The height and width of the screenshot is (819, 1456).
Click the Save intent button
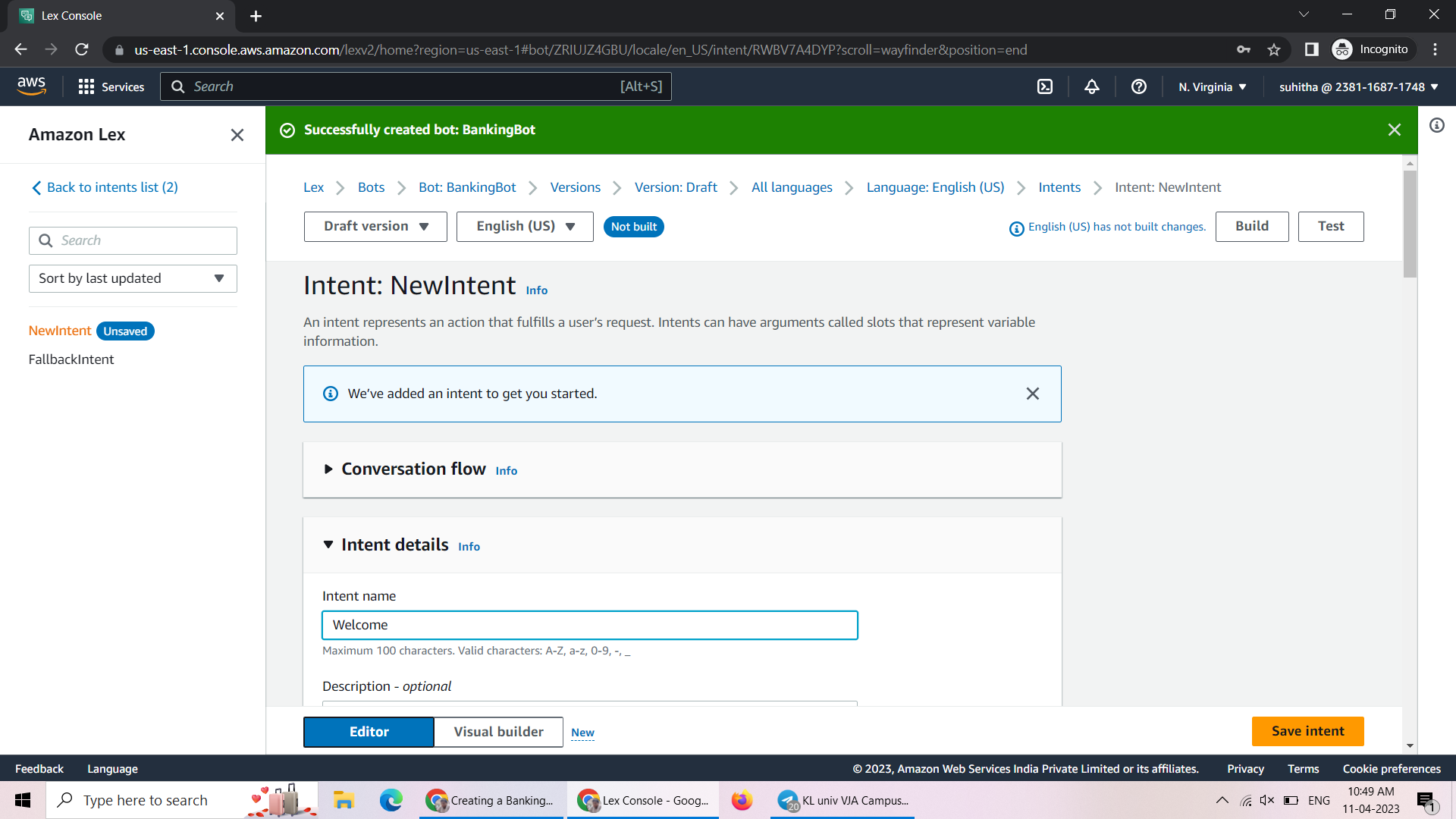[1307, 731]
